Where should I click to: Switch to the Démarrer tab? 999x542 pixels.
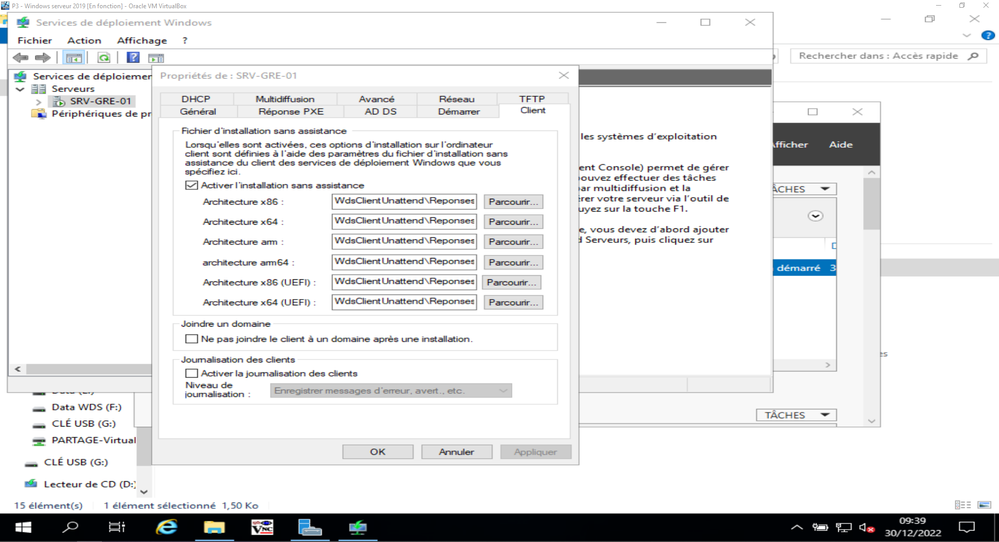(x=459, y=111)
